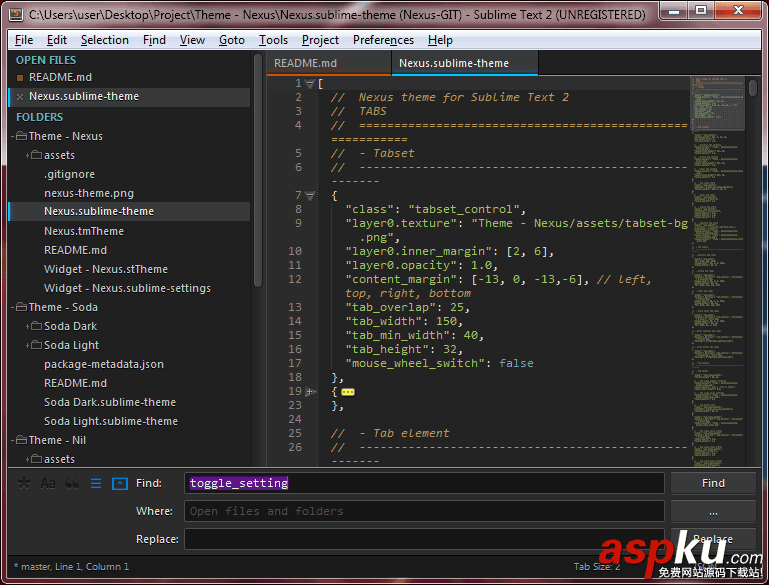Open README.md in Open Files

(60, 77)
